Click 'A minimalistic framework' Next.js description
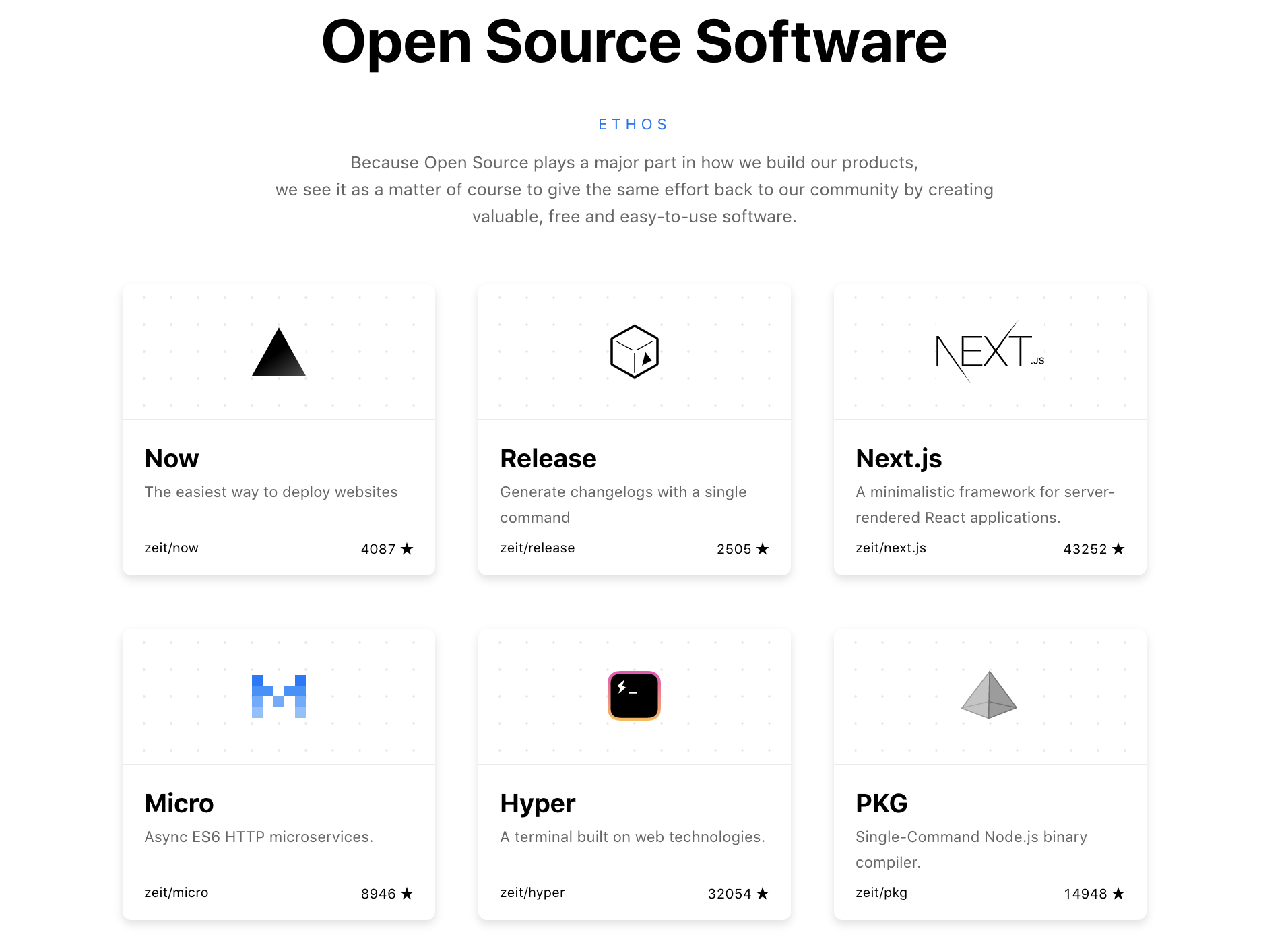The height and width of the screenshot is (947, 1288). 985,504
